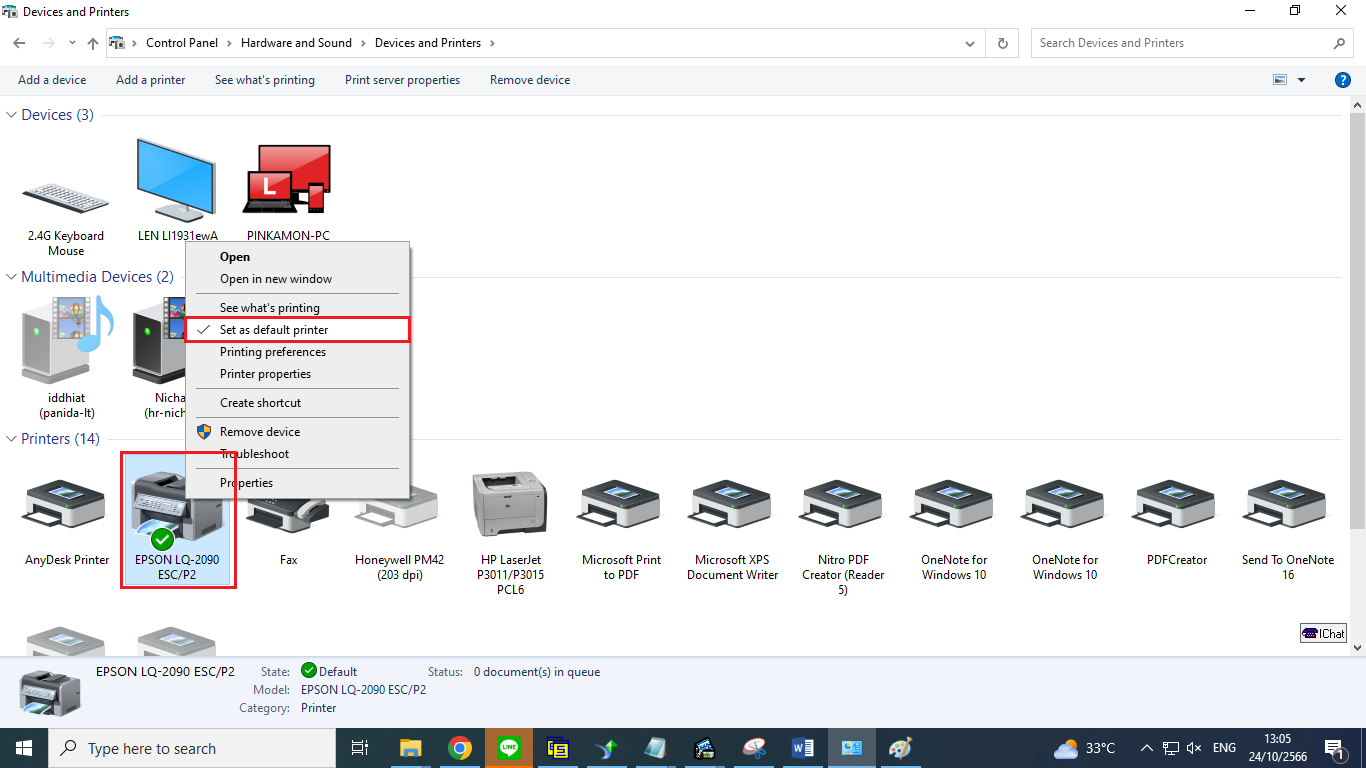Open Google Chrome from the taskbar
1366x768 pixels.
[x=460, y=748]
